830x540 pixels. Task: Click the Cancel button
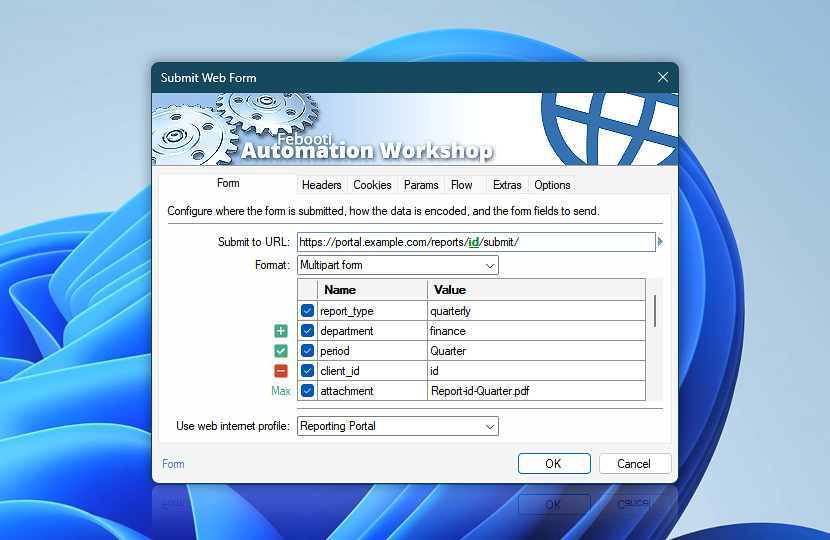point(635,464)
